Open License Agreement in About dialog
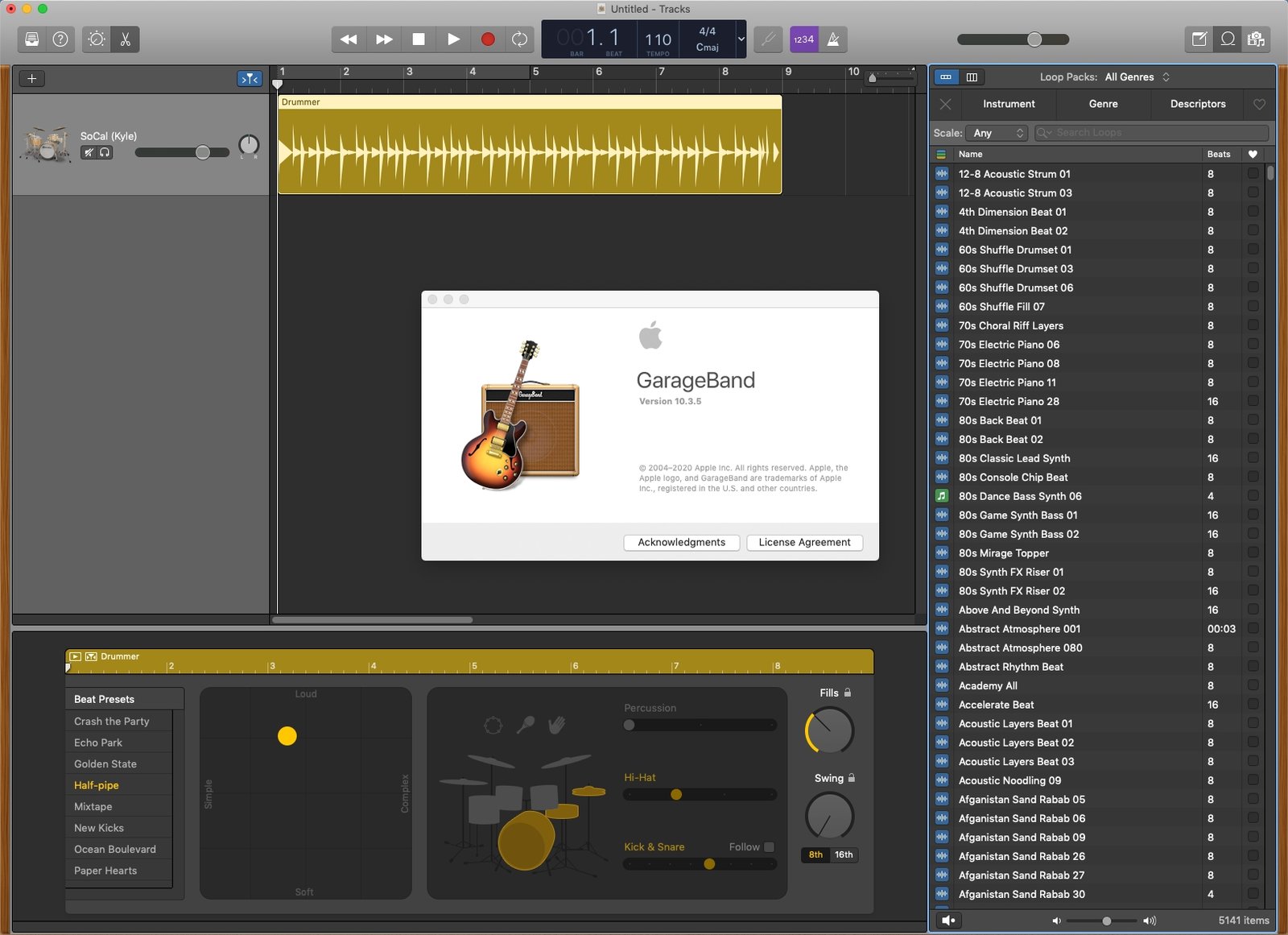The height and width of the screenshot is (935, 1288). coord(804,543)
